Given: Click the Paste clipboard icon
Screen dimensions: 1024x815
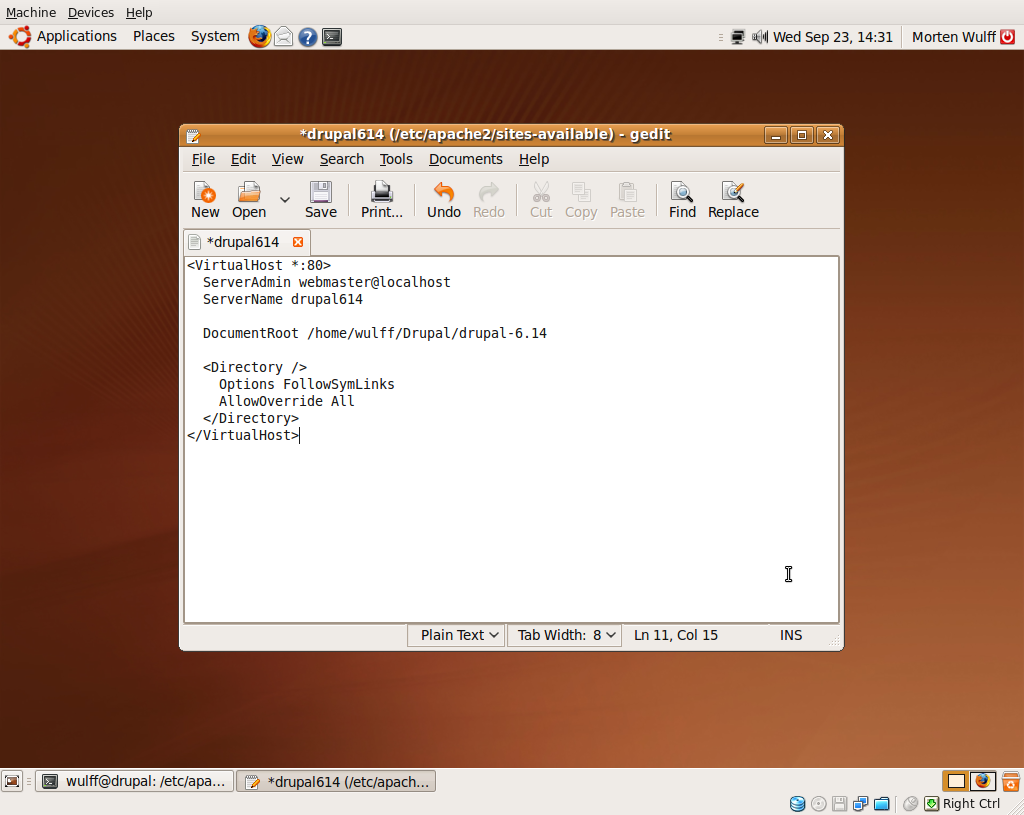Looking at the screenshot, I should coord(627,199).
